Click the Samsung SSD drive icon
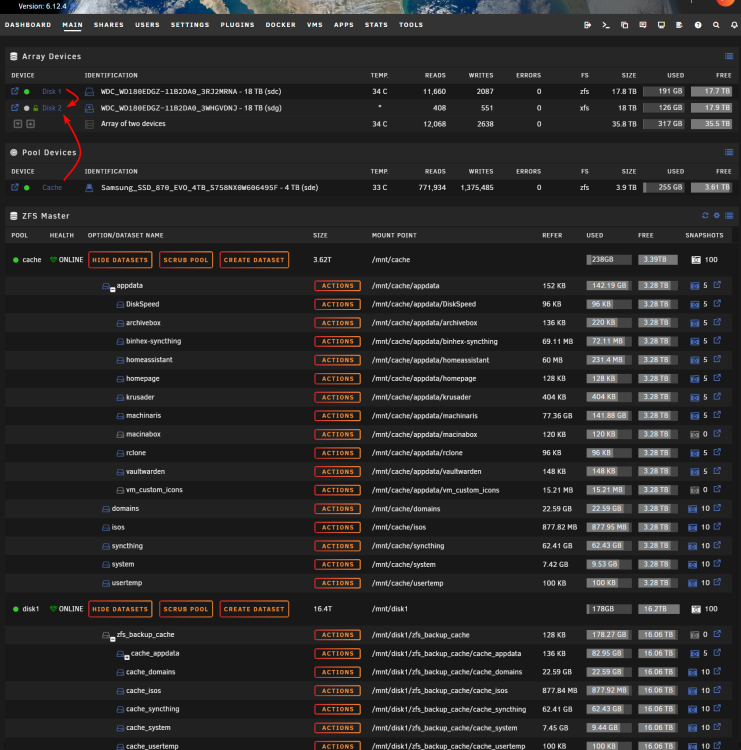The image size is (741, 750). [89, 188]
